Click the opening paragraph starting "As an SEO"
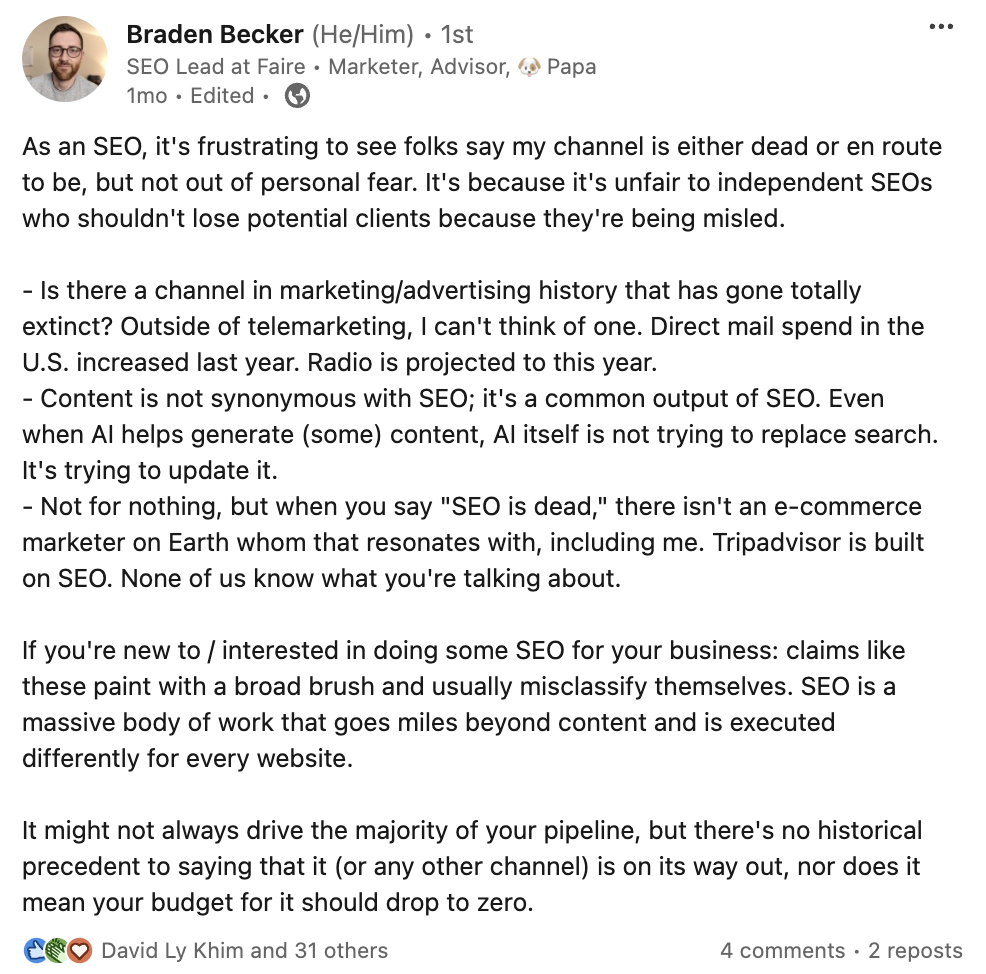This screenshot has width=986, height=974. point(480,182)
